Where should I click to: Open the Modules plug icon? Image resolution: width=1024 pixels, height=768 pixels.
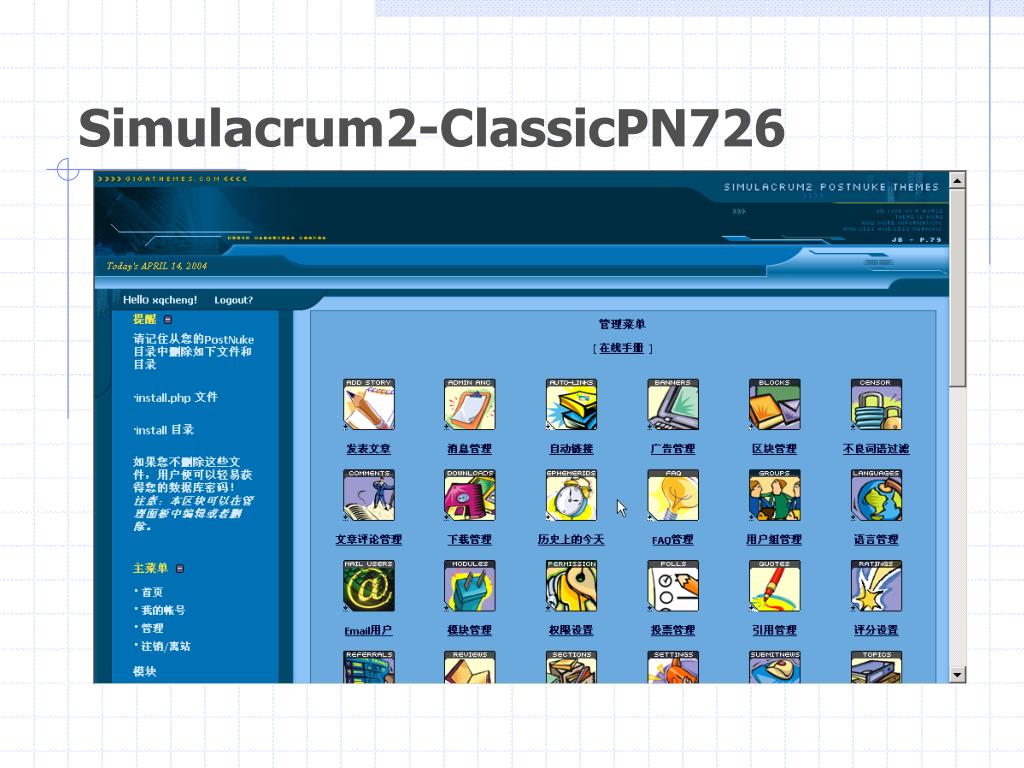(x=470, y=586)
